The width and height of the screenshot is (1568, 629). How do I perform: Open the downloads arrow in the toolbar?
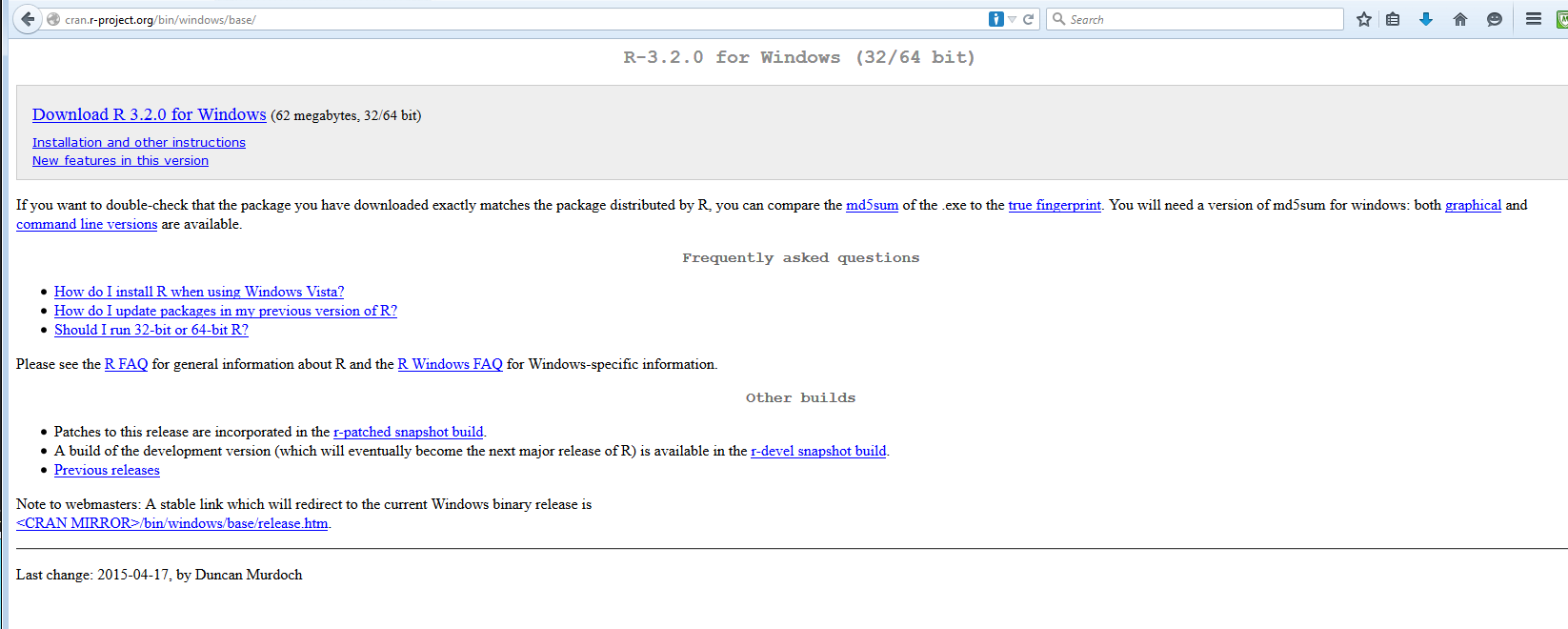(1426, 19)
